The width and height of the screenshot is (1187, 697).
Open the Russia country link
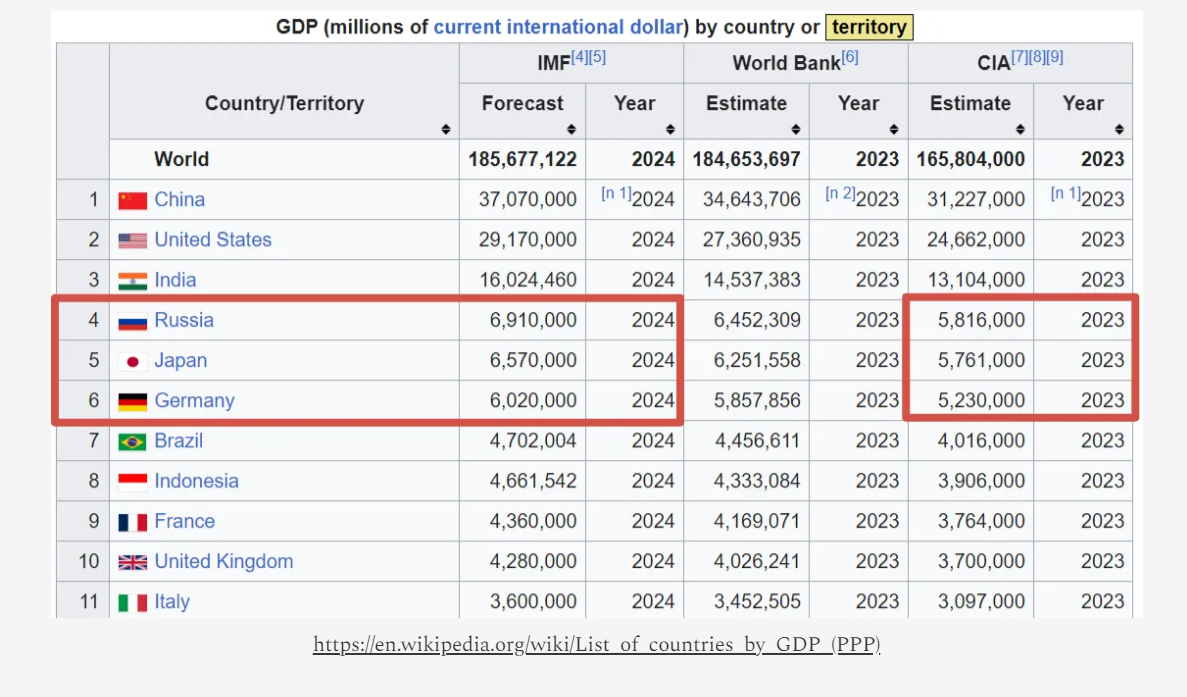click(x=184, y=319)
